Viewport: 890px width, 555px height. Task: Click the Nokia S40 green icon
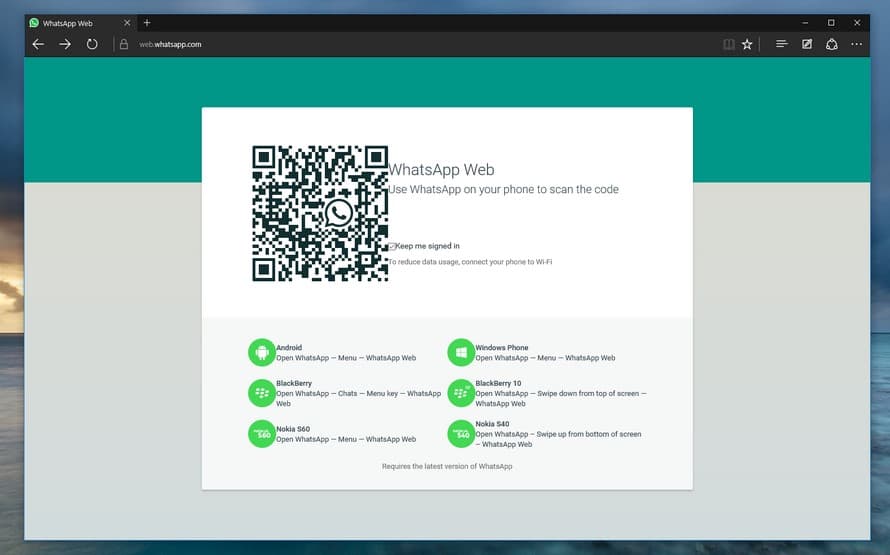461,434
